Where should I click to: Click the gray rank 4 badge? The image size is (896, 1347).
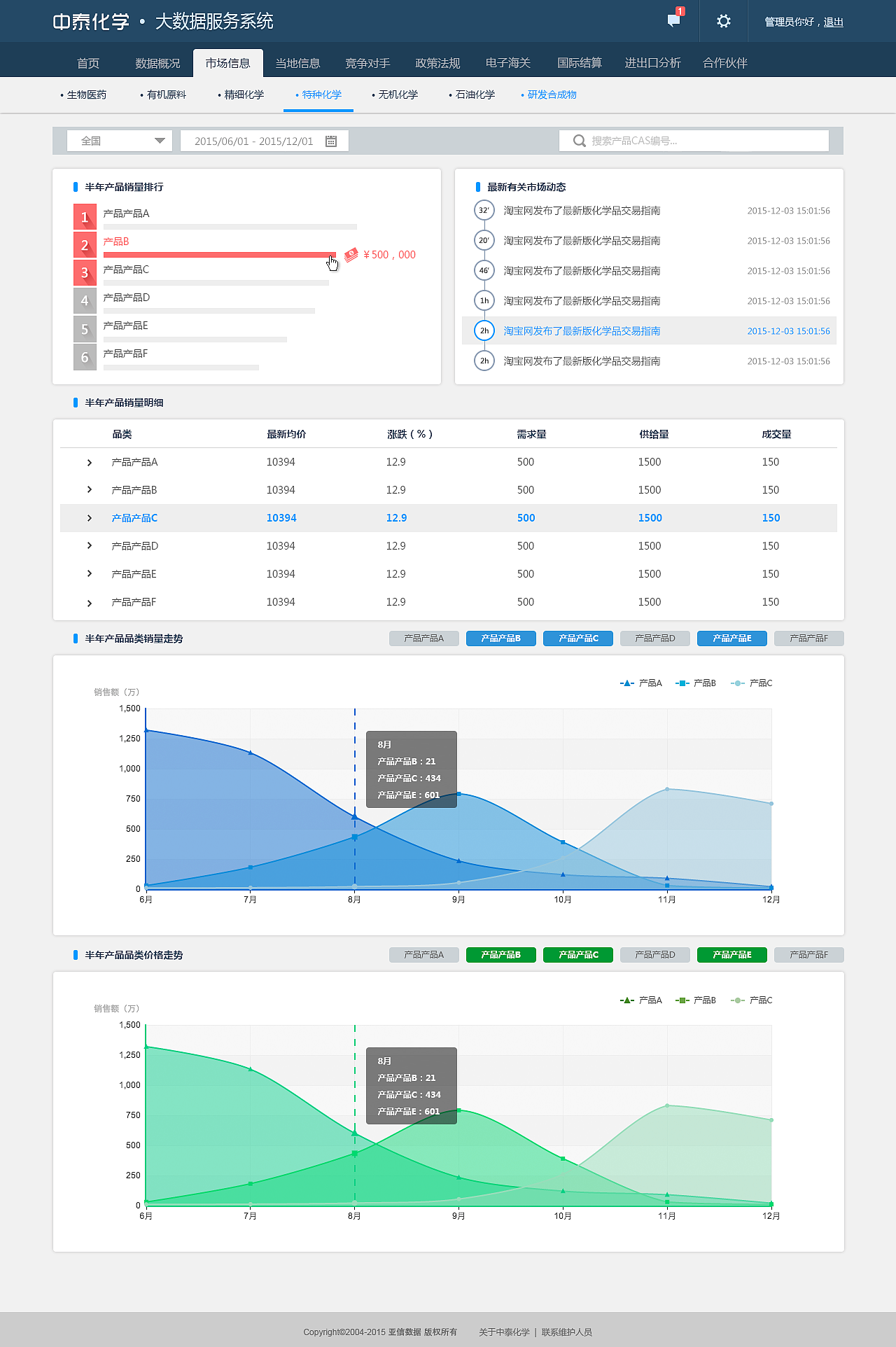tap(85, 300)
